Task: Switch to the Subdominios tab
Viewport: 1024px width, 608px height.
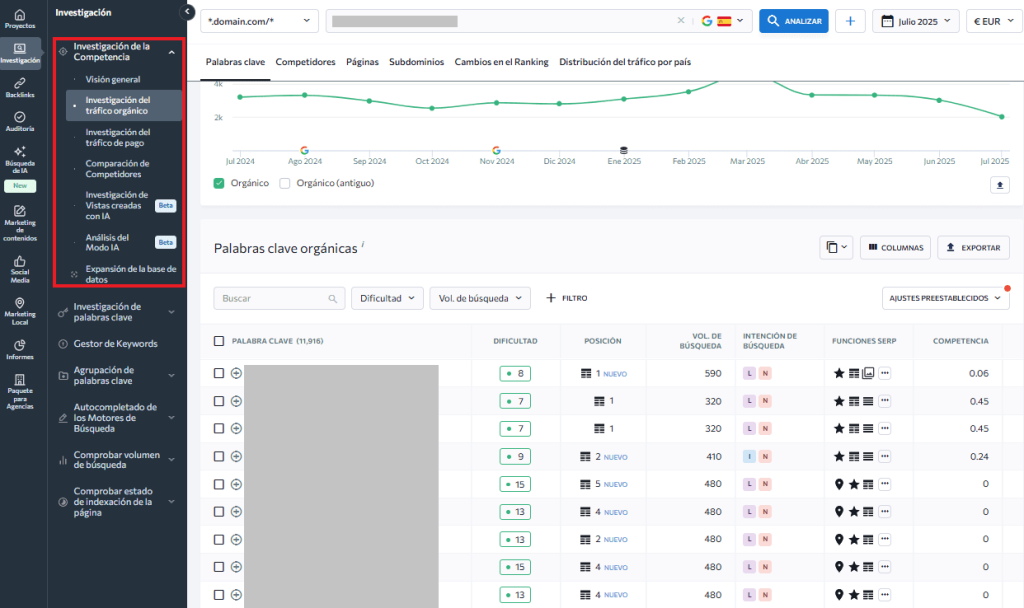Action: pyautogui.click(x=417, y=61)
